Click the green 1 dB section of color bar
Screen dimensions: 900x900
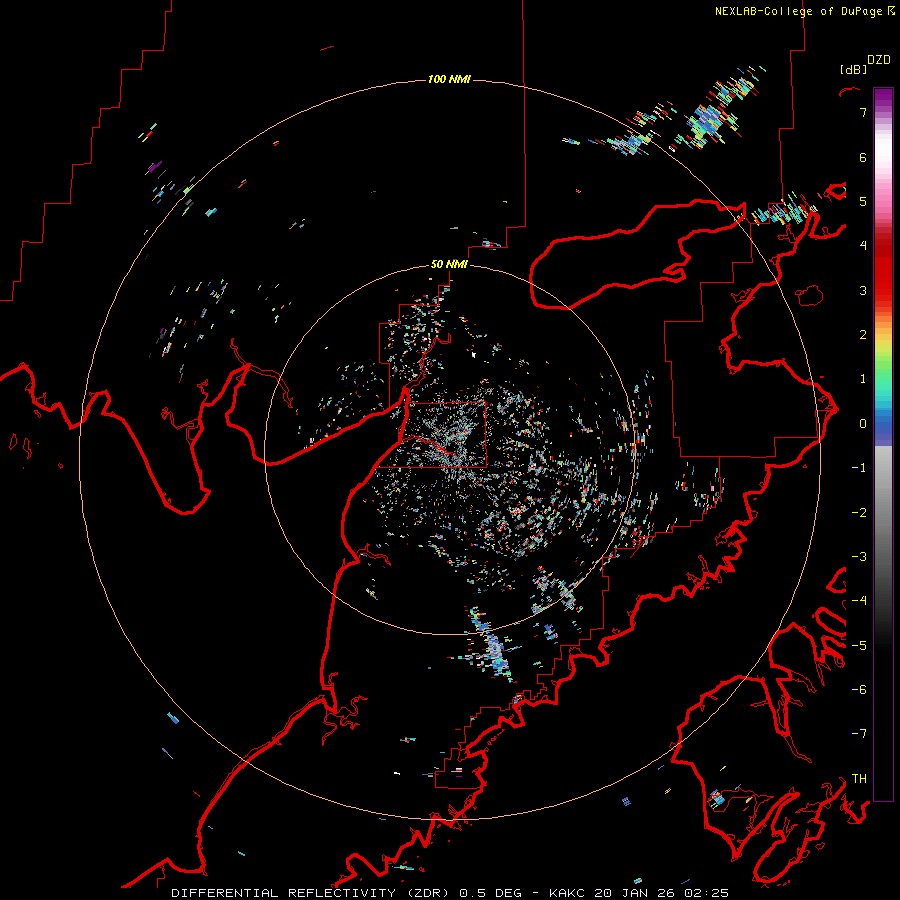pos(883,376)
